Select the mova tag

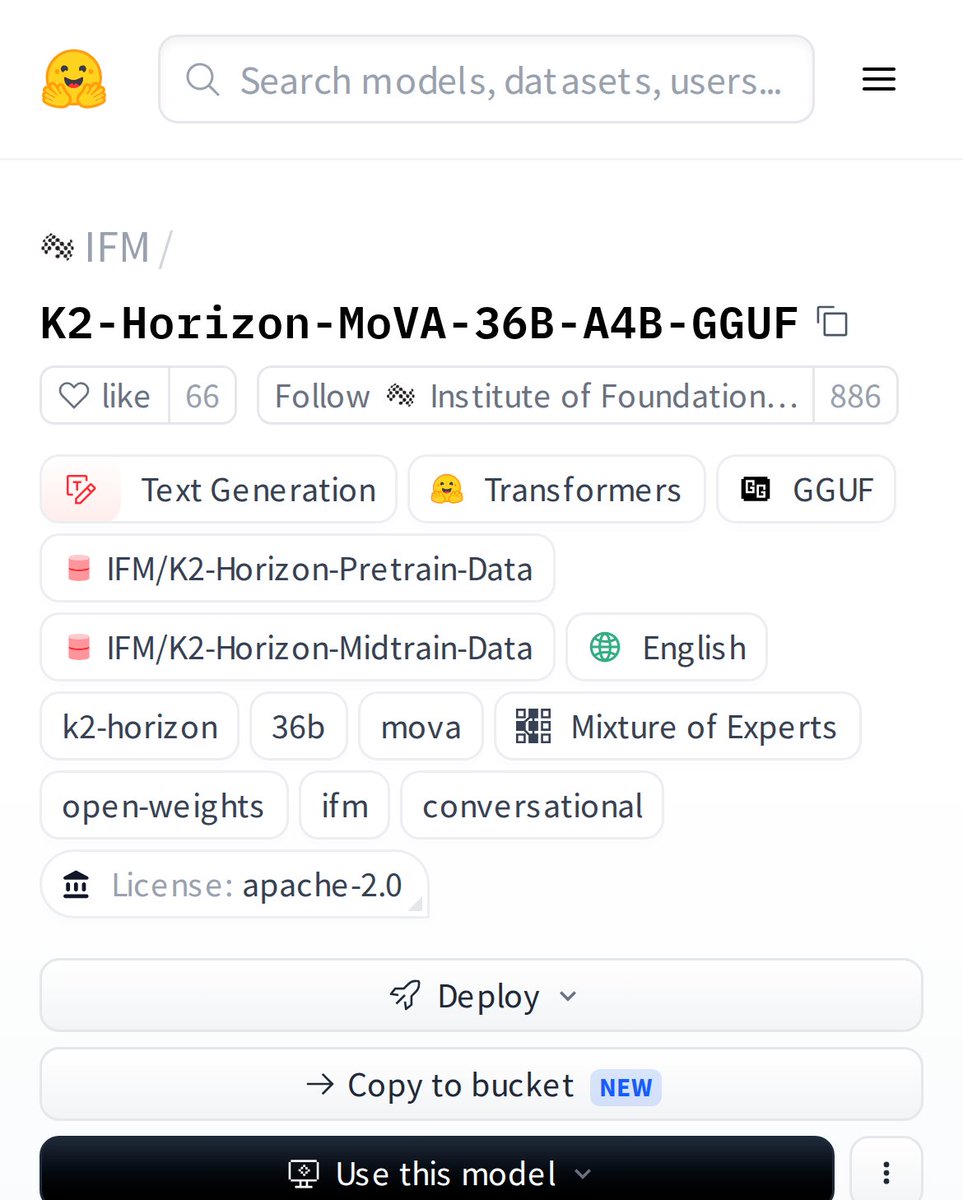(x=421, y=726)
